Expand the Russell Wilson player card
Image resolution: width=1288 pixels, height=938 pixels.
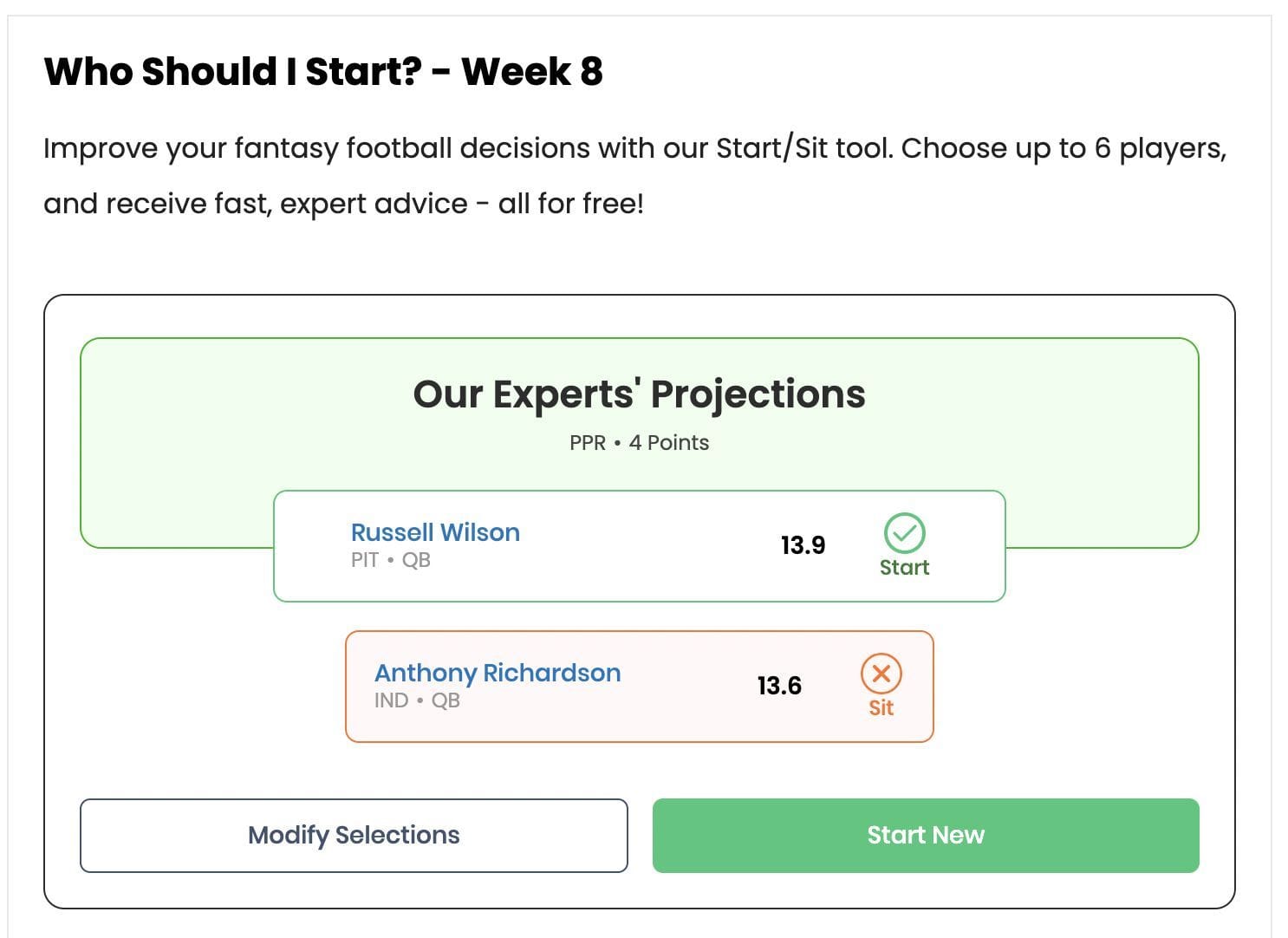coord(639,545)
